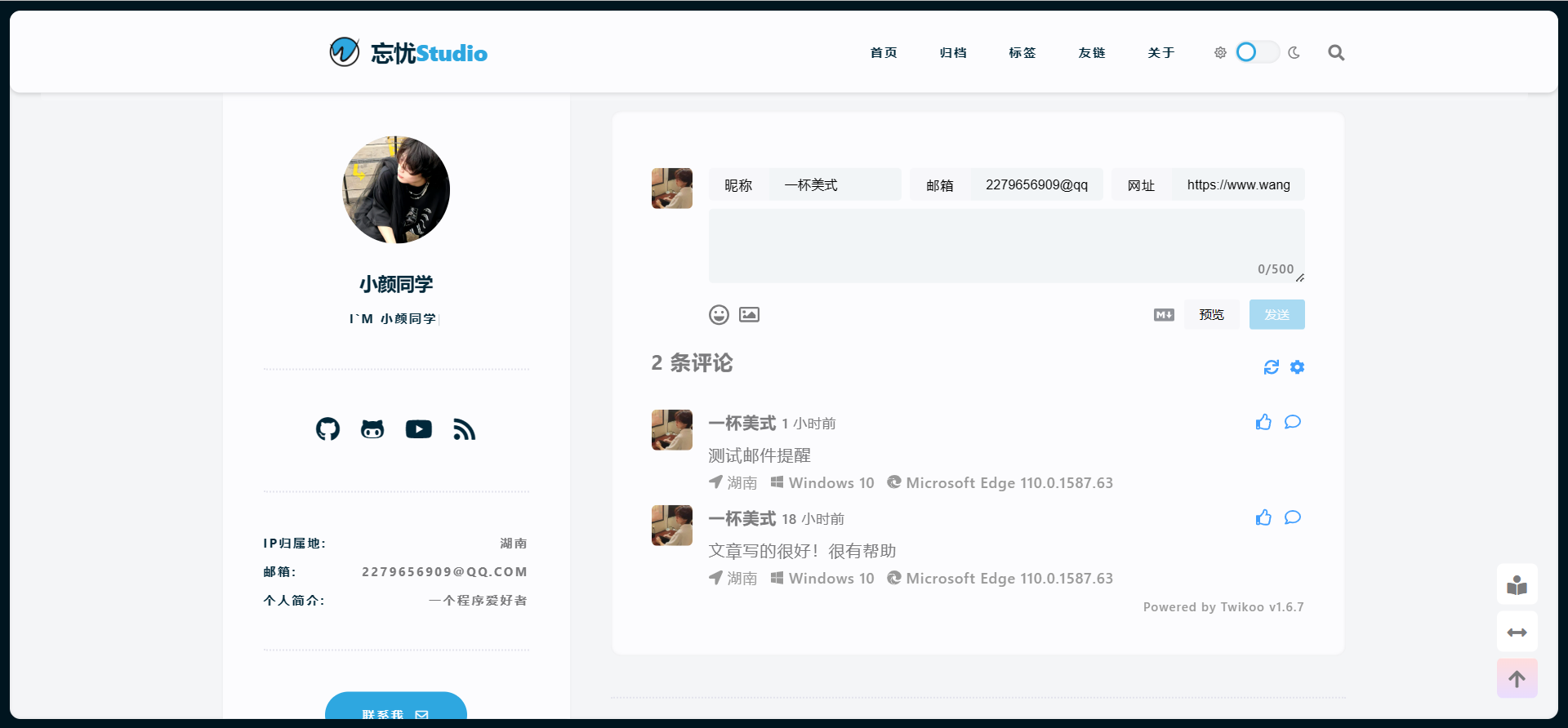Open comment settings gear
Screen dimensions: 1568x728
[x=1297, y=367]
